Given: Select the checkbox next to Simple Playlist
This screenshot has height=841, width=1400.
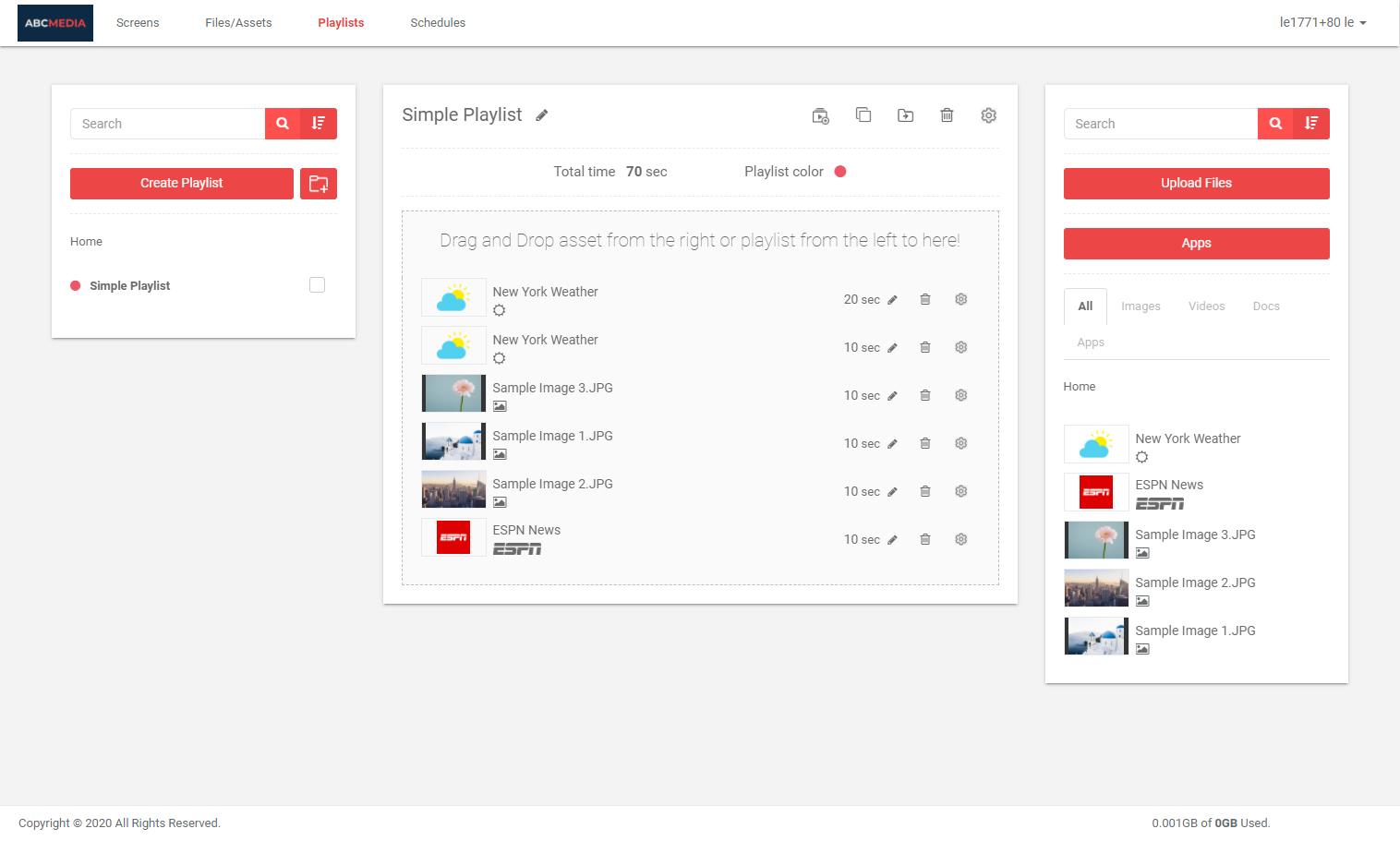Looking at the screenshot, I should coord(317,284).
